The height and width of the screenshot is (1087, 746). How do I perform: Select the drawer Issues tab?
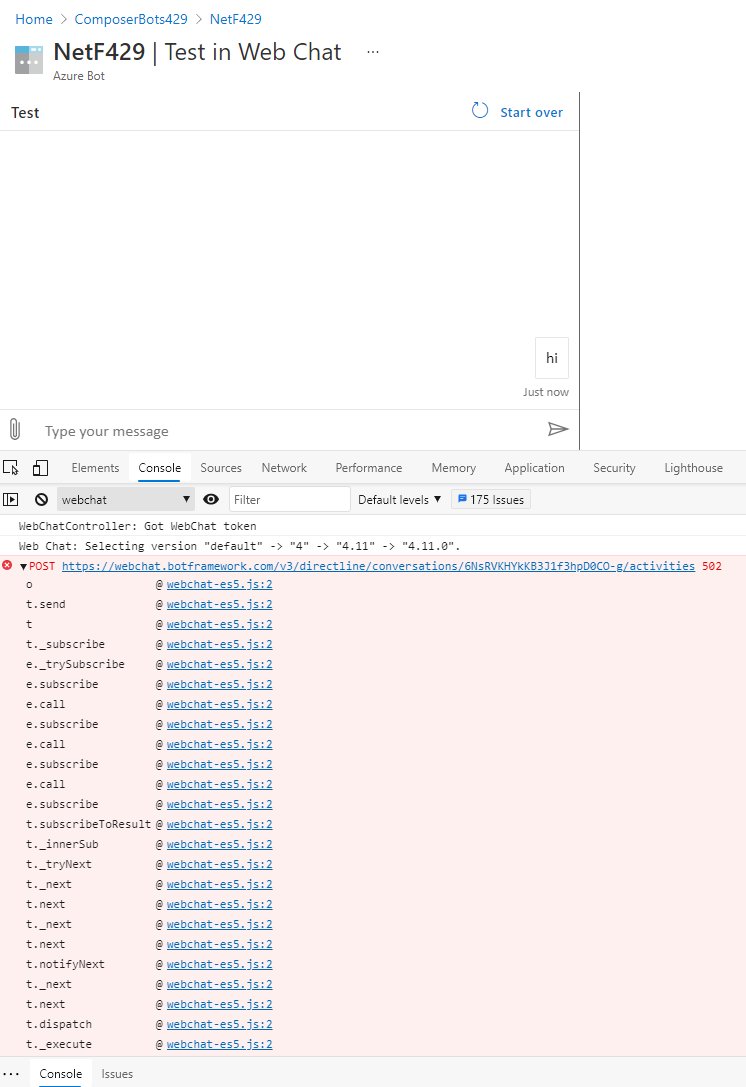[117, 1073]
